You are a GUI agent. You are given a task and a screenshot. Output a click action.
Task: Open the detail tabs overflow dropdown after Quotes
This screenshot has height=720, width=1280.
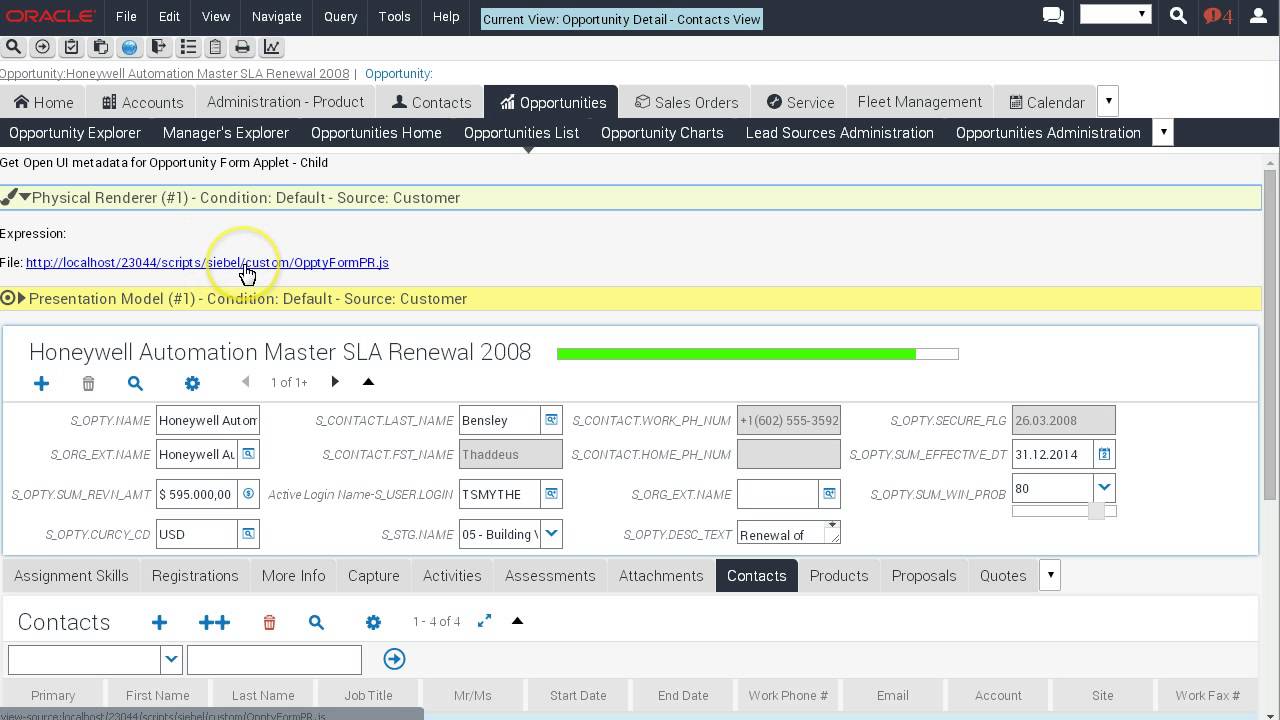point(1050,575)
